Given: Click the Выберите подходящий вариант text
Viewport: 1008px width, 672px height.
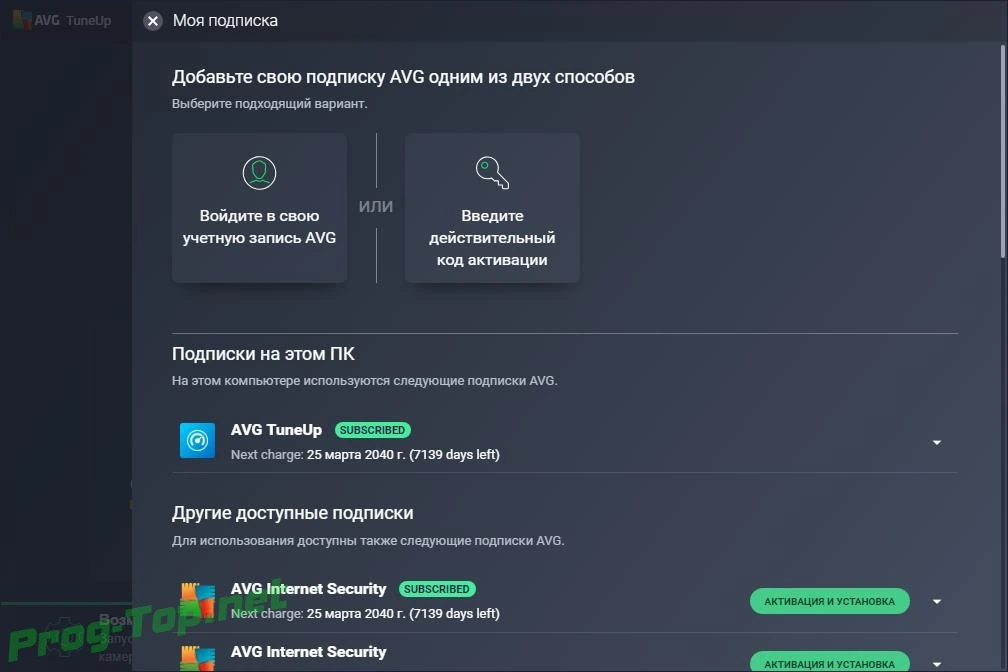Looking at the screenshot, I should click(x=269, y=104).
